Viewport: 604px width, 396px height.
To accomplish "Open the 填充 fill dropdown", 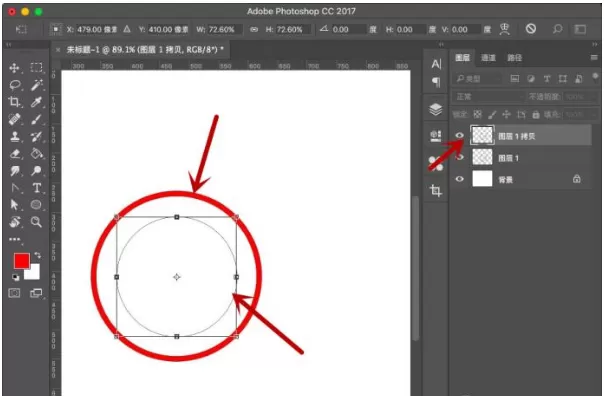I will click(x=580, y=114).
